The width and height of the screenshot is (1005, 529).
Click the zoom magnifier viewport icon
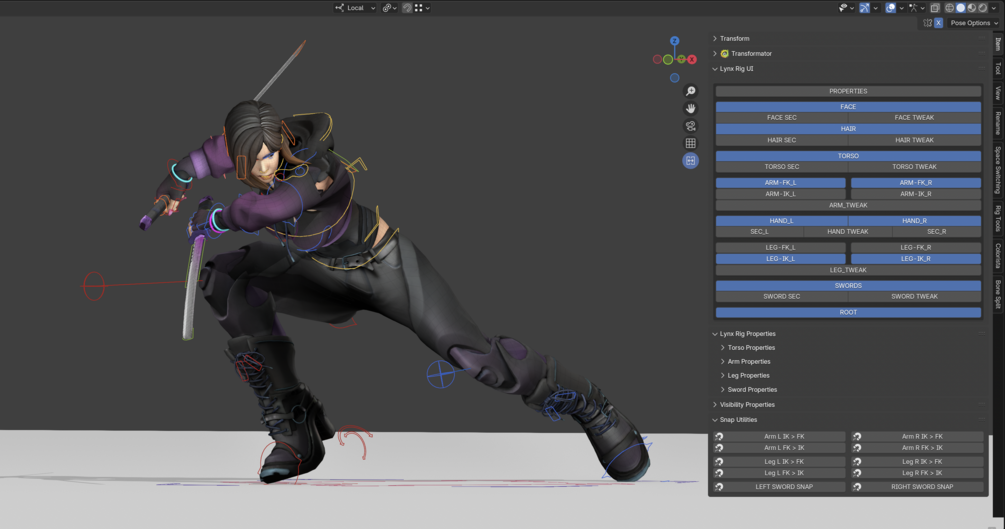click(690, 91)
